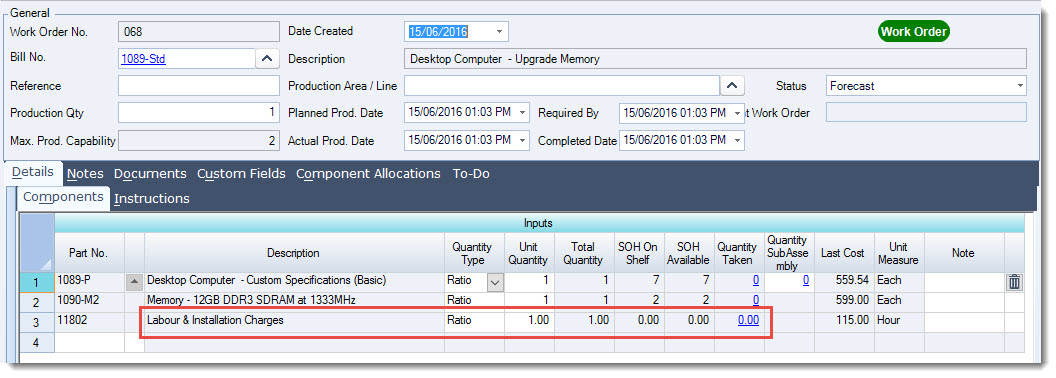The width and height of the screenshot is (1056, 378).
Task: Click the SOH Available column header
Action: 688,253
